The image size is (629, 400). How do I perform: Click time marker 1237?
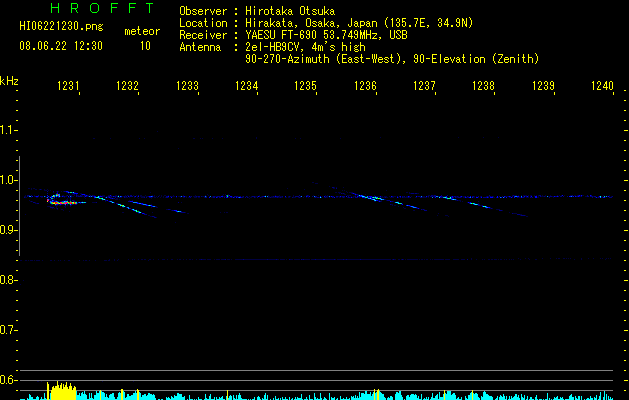coord(424,86)
